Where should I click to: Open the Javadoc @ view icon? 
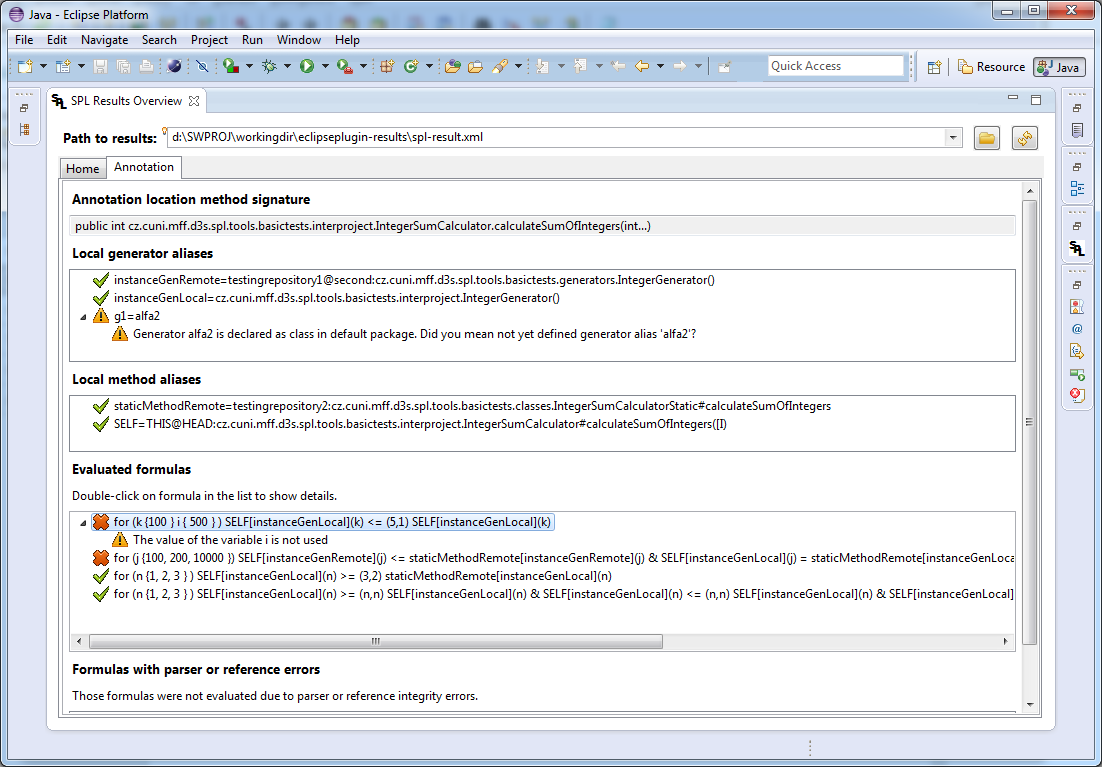[1077, 328]
